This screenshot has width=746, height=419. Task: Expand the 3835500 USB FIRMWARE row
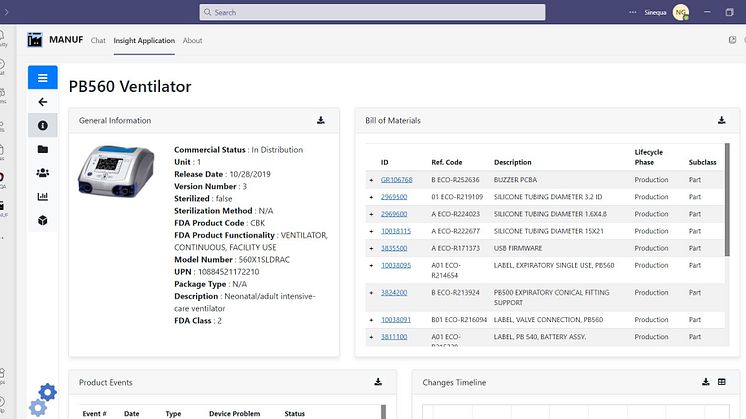371,247
